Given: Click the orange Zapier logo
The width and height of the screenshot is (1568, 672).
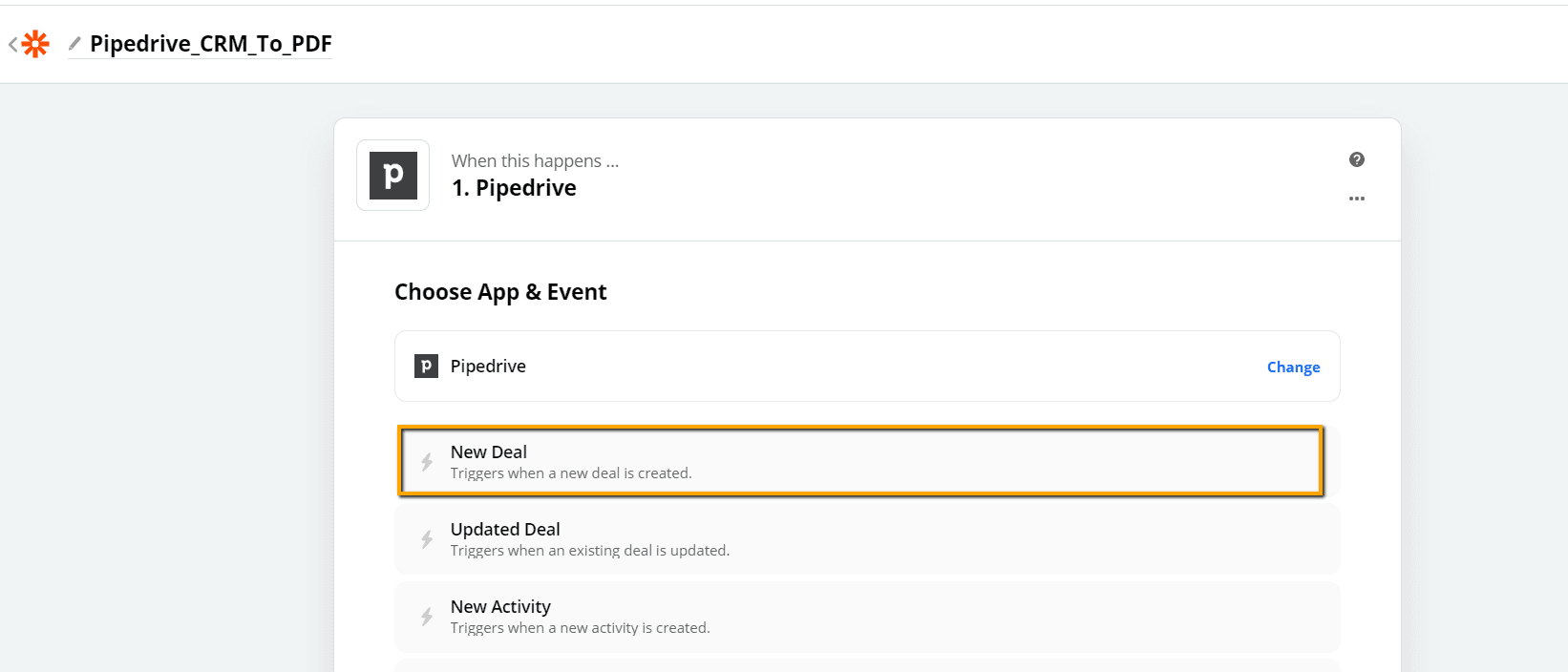Looking at the screenshot, I should tap(36, 44).
